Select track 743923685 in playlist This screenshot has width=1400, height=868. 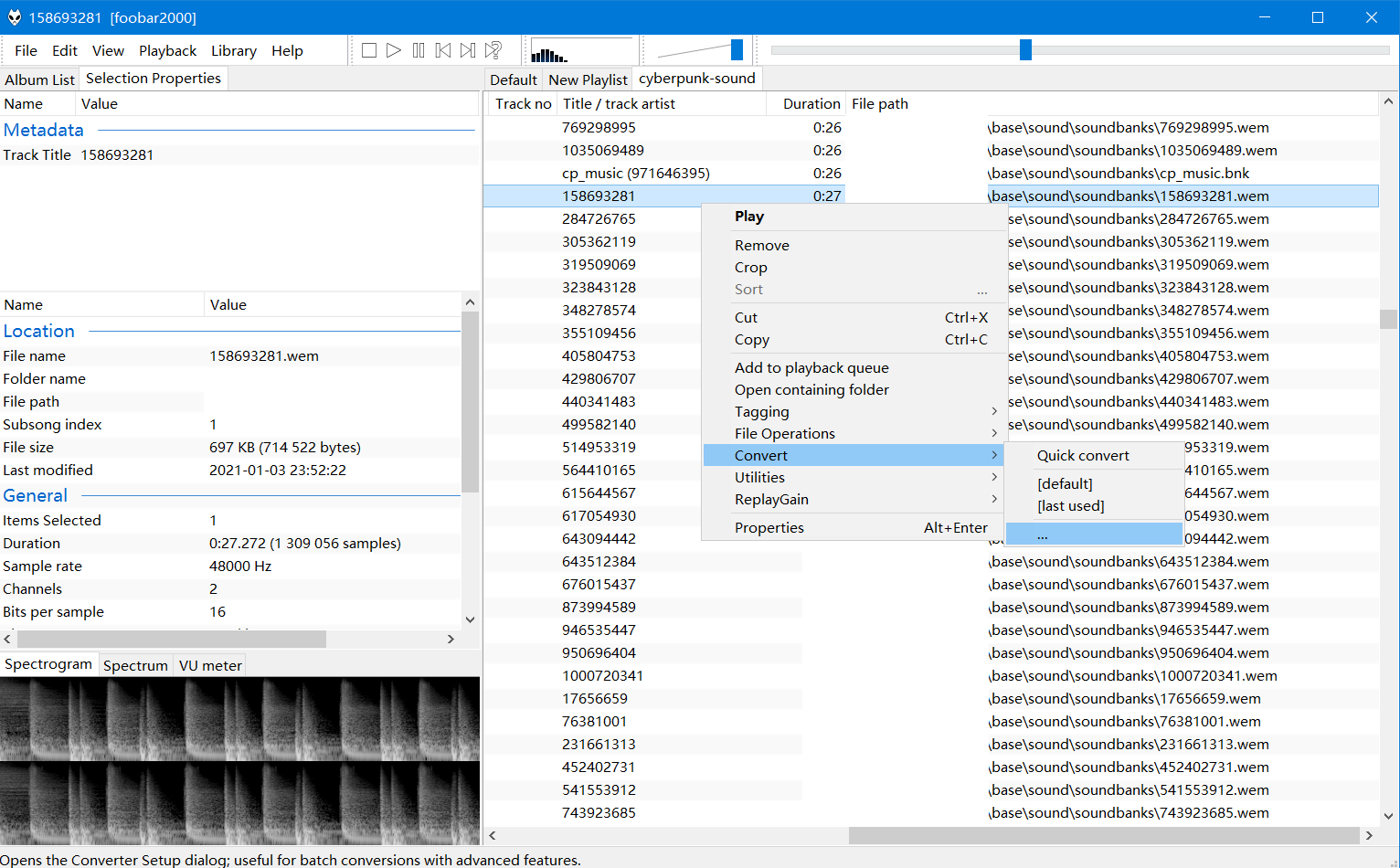pyautogui.click(x=930, y=812)
